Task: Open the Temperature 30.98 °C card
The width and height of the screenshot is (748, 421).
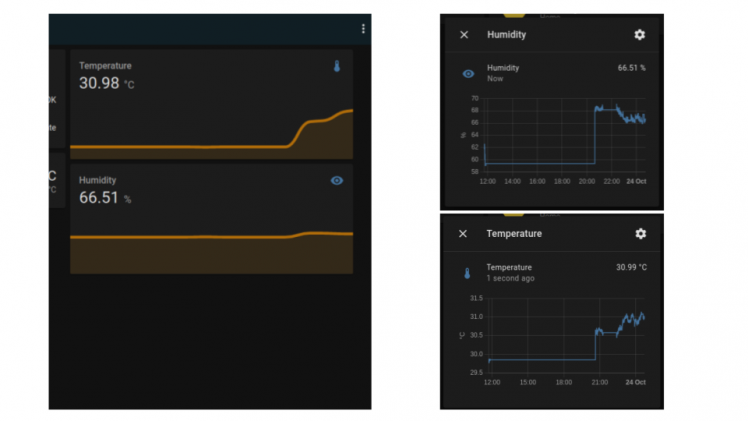Action: tap(211, 104)
